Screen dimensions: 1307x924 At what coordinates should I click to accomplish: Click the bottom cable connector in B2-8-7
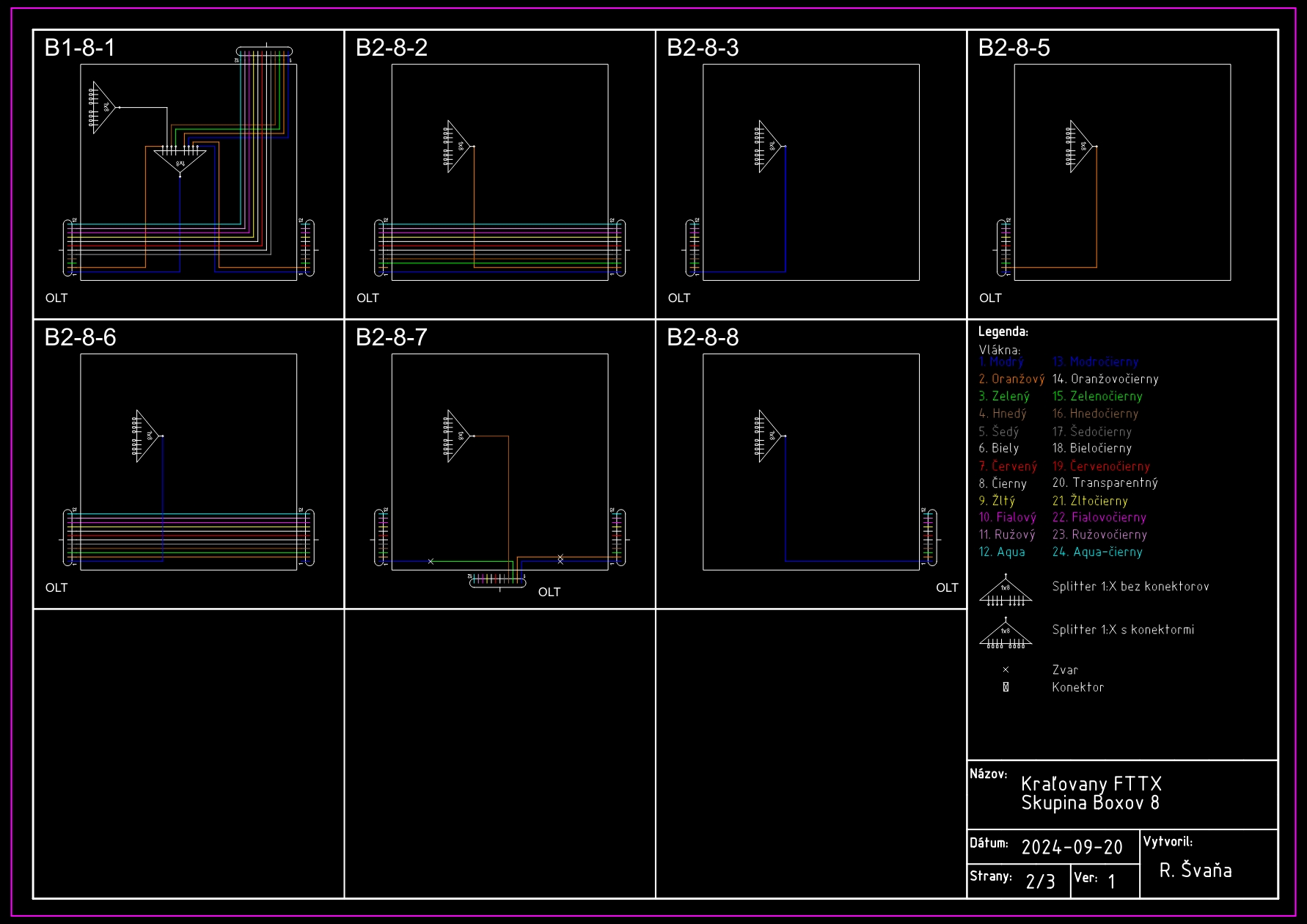(x=497, y=581)
